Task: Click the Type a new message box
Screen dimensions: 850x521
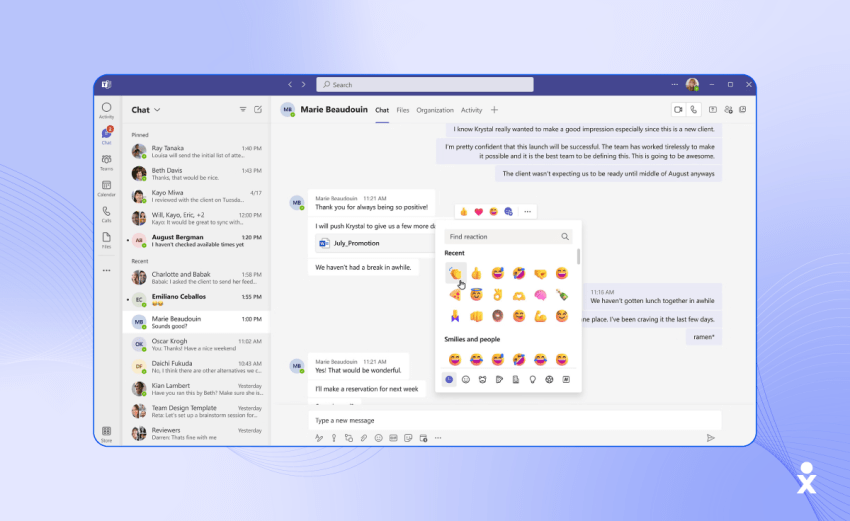Action: pos(514,420)
